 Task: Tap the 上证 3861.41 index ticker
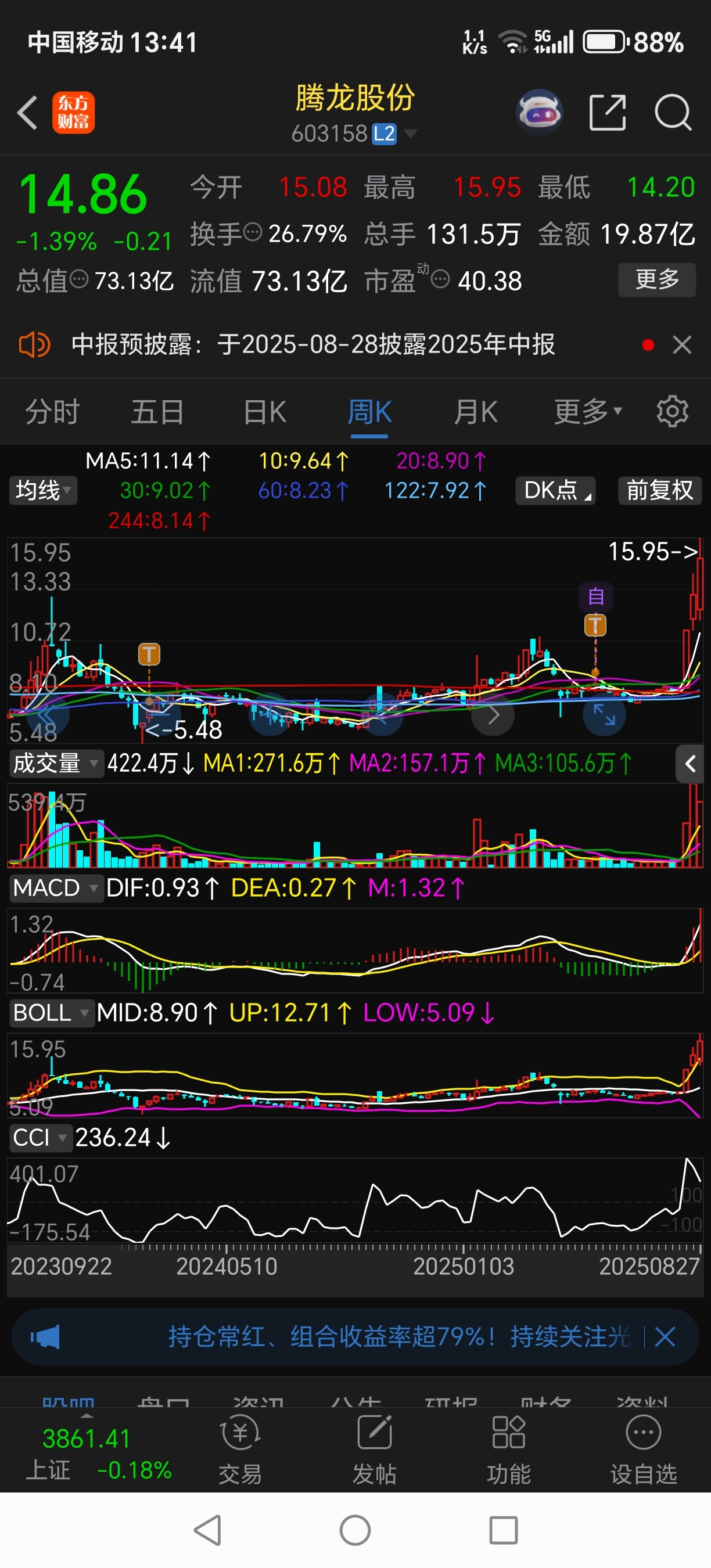pos(98,1455)
